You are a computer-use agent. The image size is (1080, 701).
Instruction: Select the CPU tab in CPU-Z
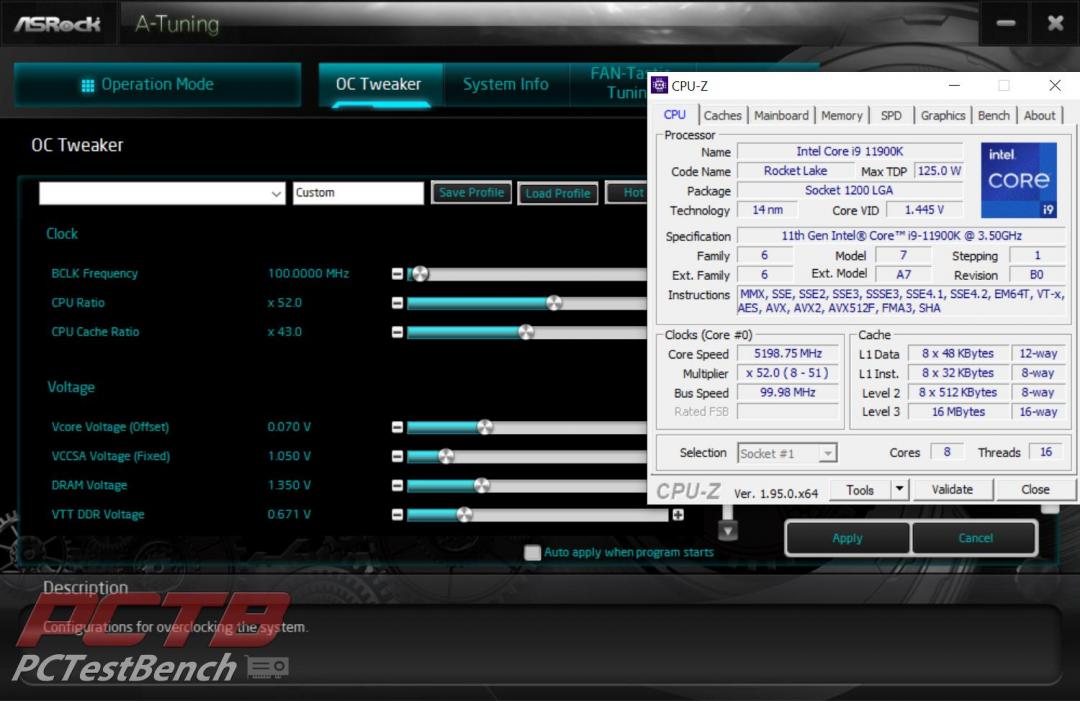click(675, 115)
